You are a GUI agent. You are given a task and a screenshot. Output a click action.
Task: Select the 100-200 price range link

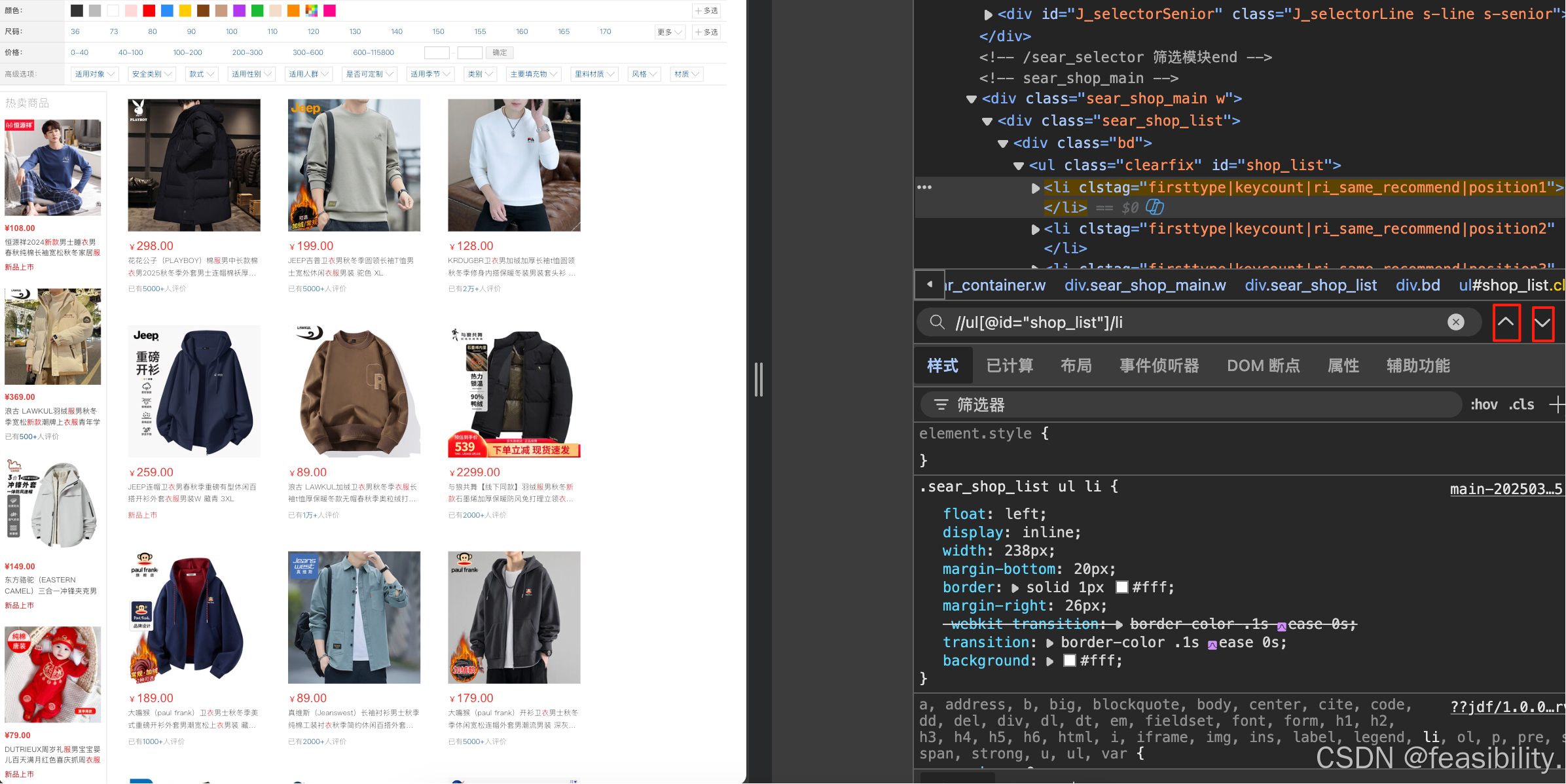point(187,52)
